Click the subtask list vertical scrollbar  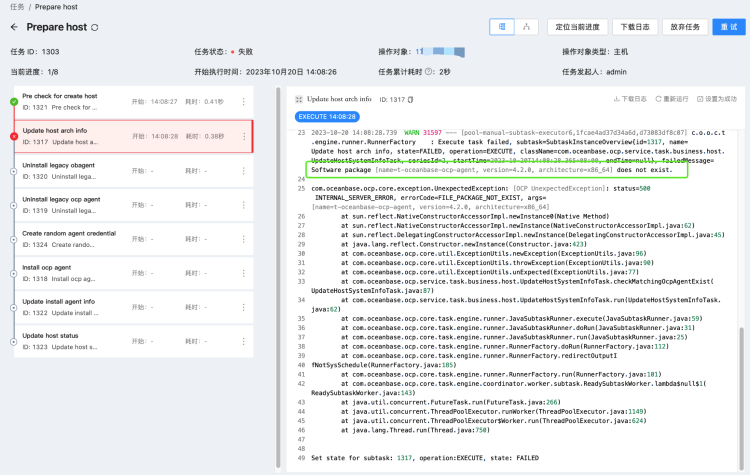pos(278,277)
